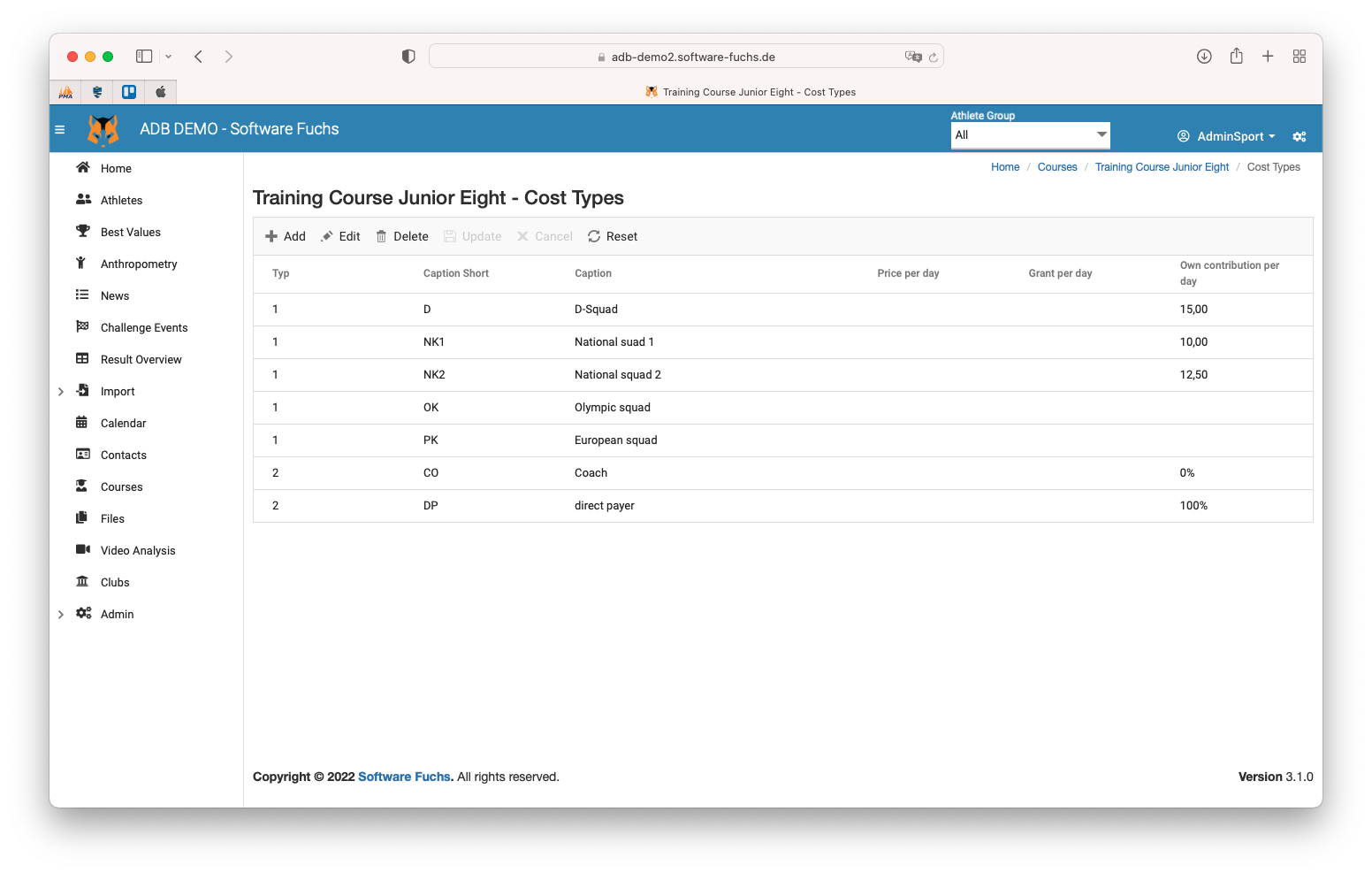This screenshot has height=873, width=1372.
Task: Click the Challenge Events flag icon
Action: click(x=82, y=326)
